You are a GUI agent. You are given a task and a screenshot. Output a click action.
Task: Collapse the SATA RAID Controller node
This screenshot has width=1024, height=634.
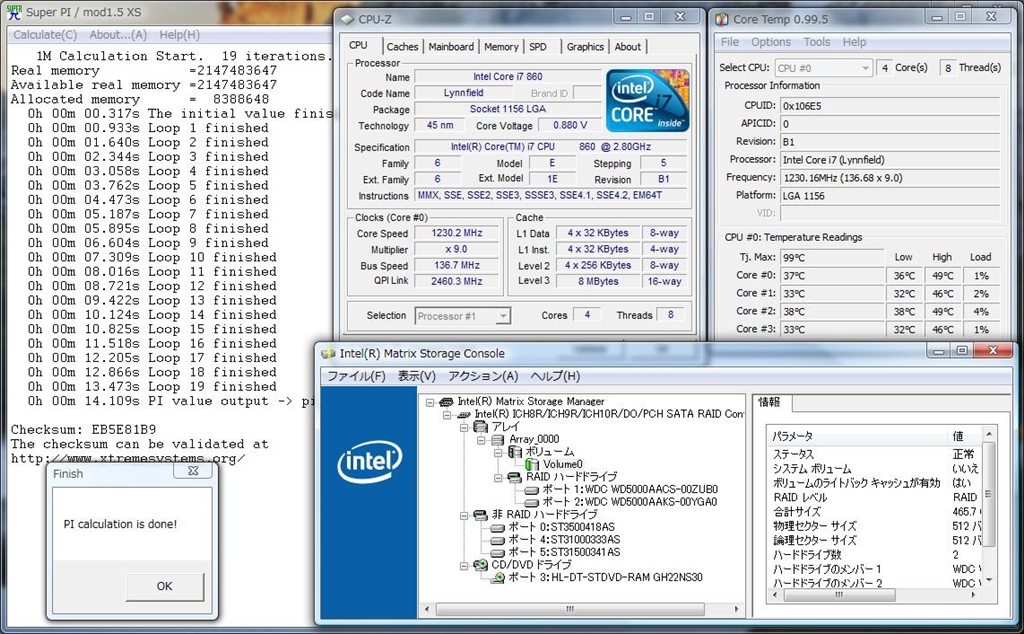[x=447, y=415]
